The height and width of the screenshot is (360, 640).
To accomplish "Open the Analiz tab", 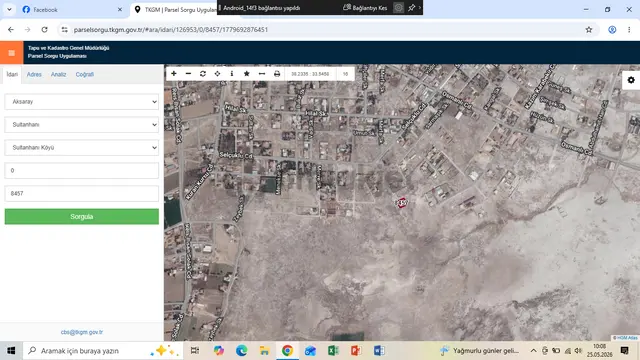I will click(x=58, y=74).
